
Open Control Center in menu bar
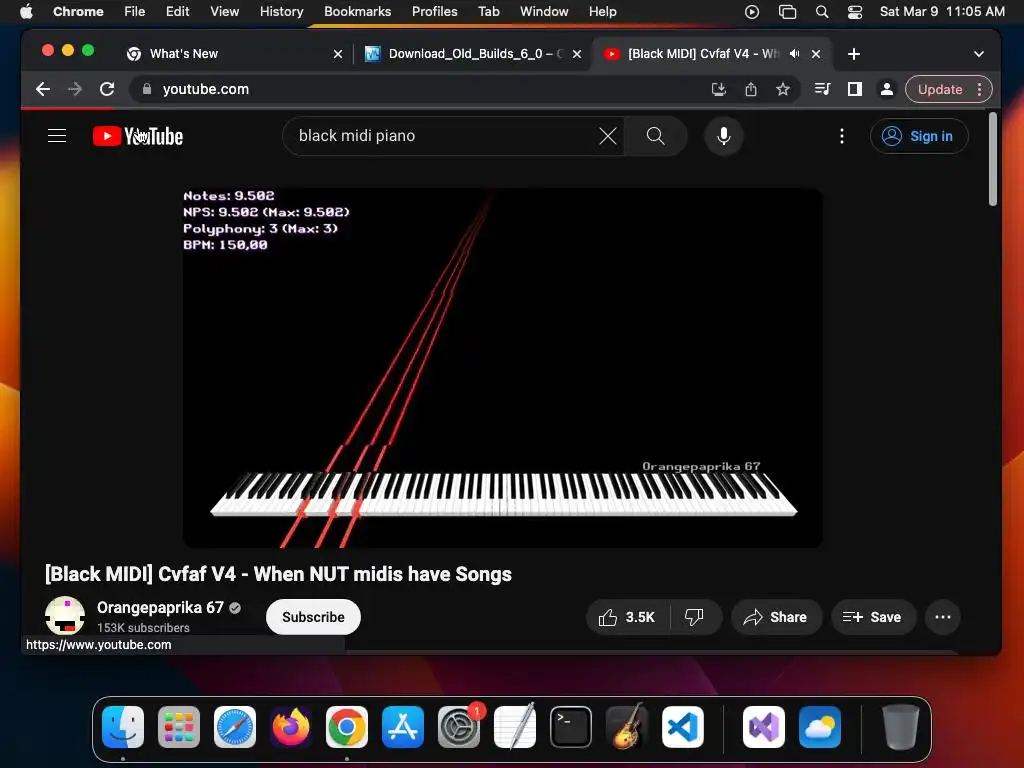coord(855,12)
